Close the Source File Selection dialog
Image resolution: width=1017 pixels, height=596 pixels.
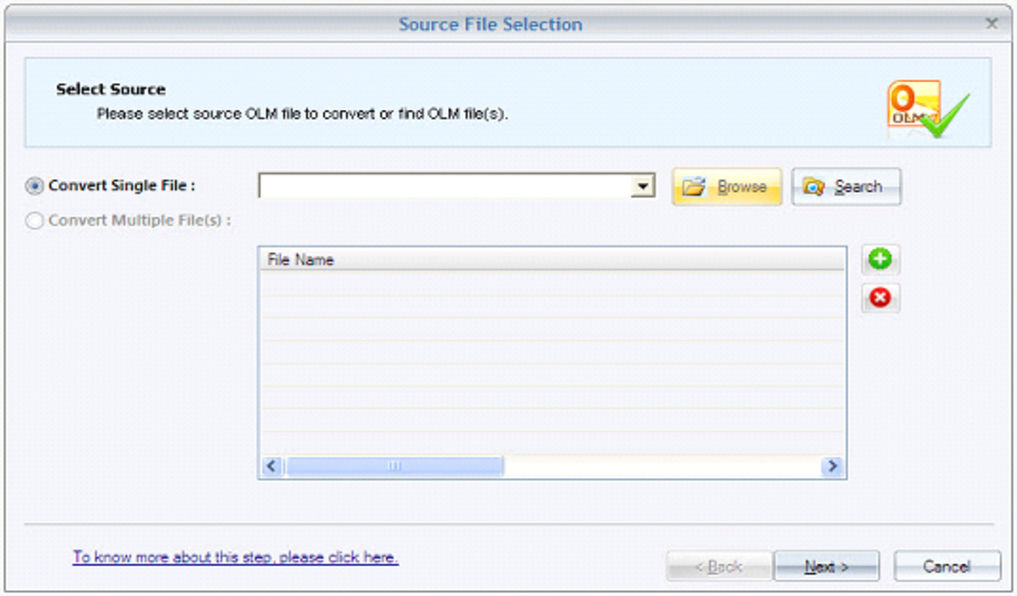992,23
